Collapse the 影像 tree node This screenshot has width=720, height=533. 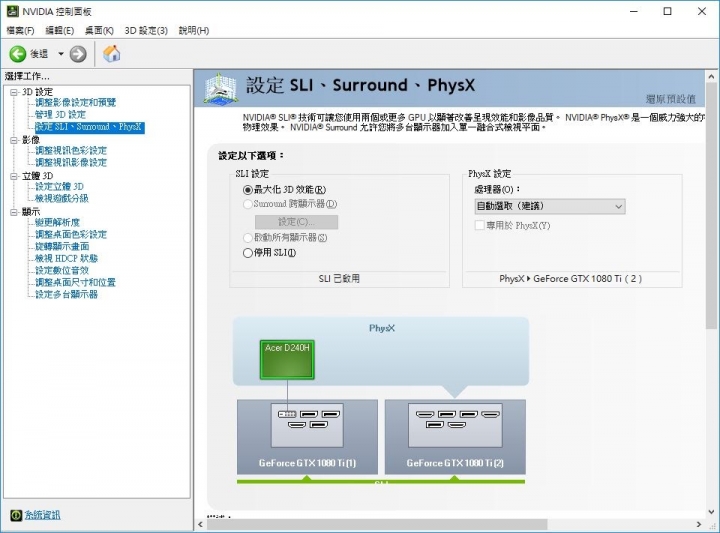[x=14, y=140]
